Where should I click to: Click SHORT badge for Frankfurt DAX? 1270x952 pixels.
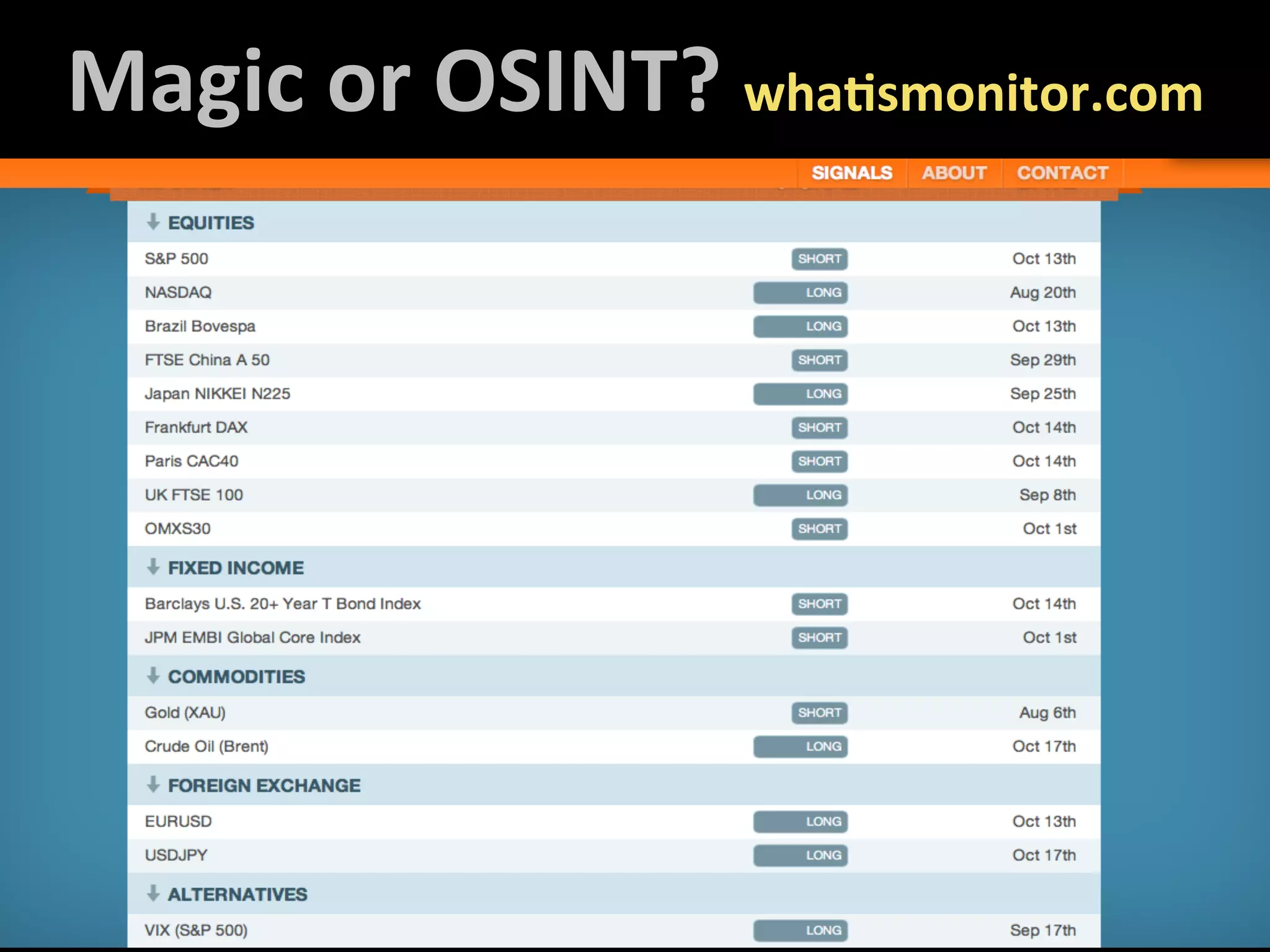[x=820, y=428]
